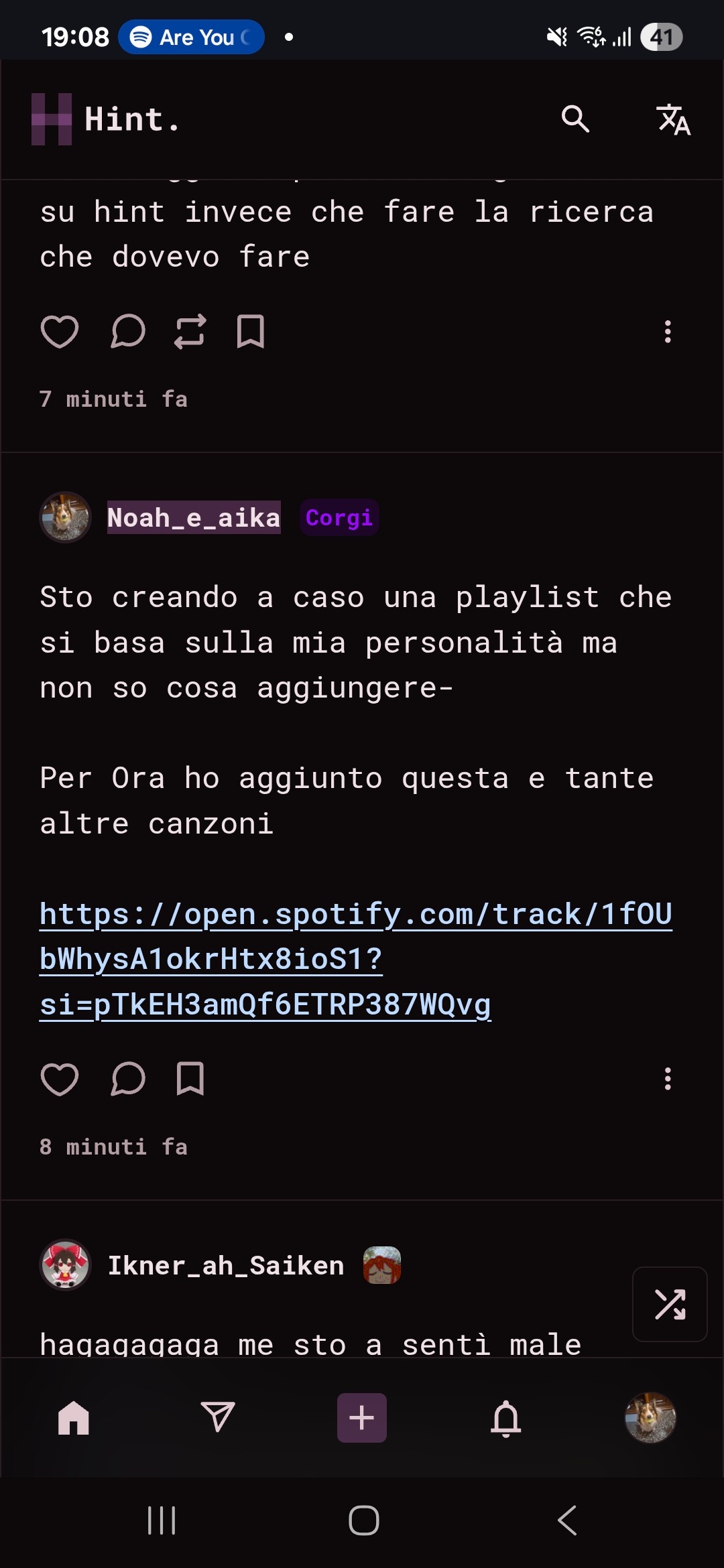The height and width of the screenshot is (1568, 724).
Task: Tap the floating shuffle button
Action: click(x=670, y=1304)
